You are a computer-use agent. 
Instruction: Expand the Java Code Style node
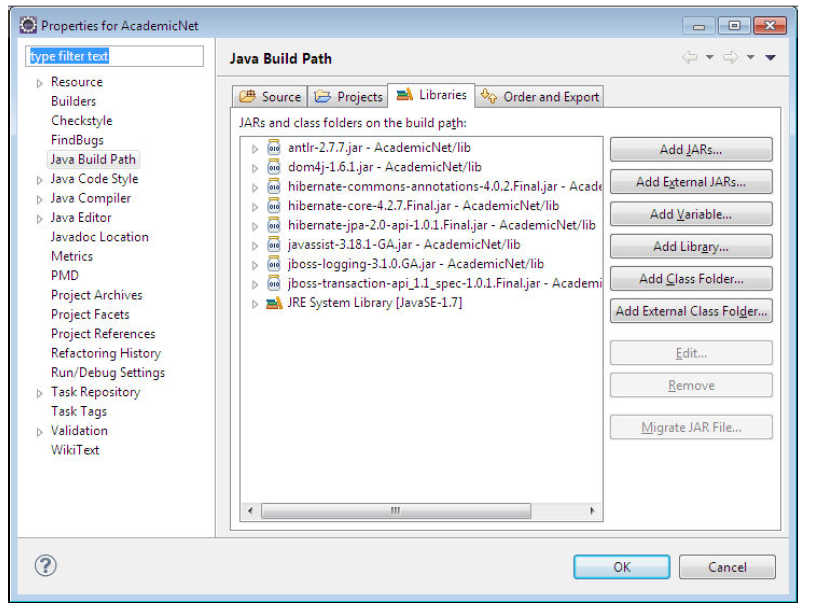tap(40, 180)
